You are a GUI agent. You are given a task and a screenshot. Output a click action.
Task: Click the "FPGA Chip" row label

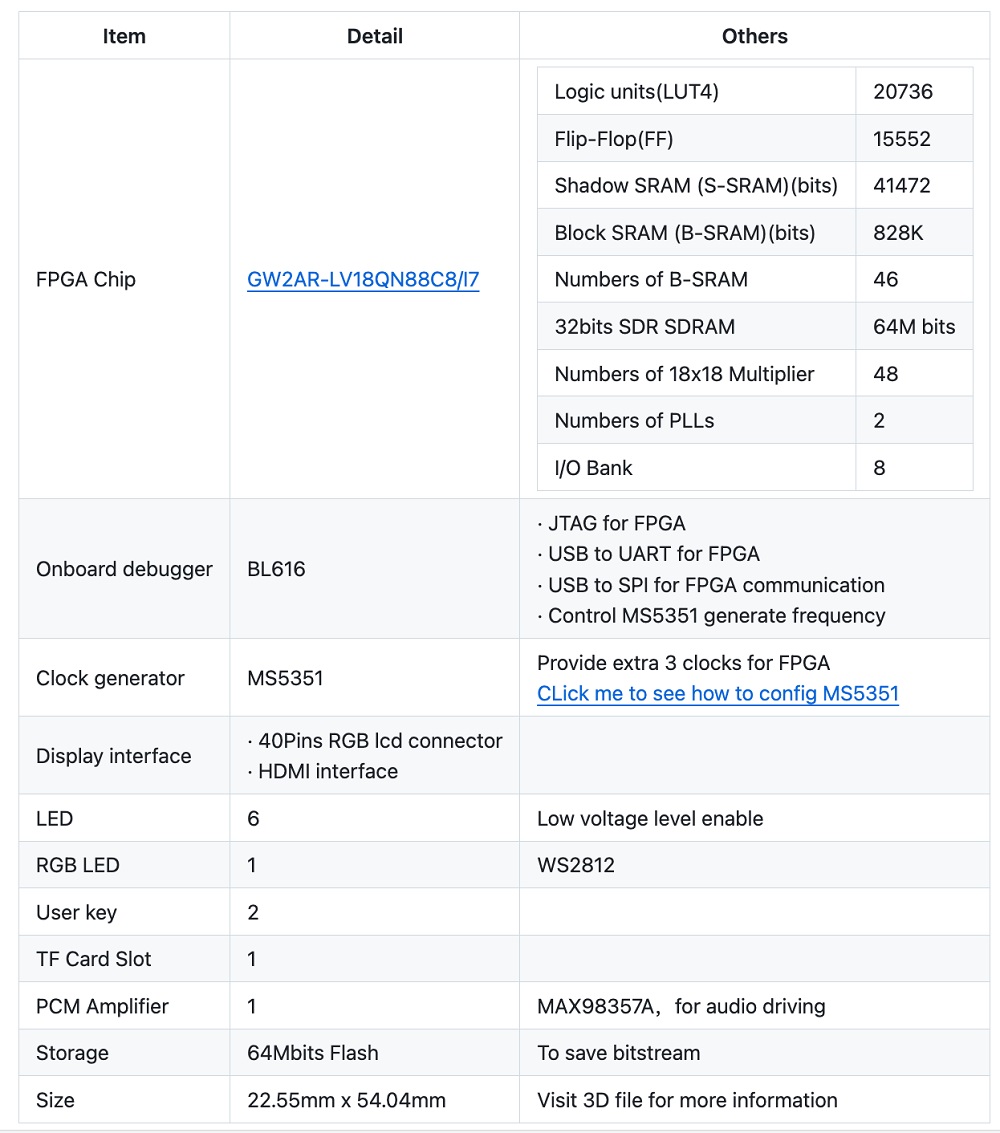pyautogui.click(x=86, y=280)
